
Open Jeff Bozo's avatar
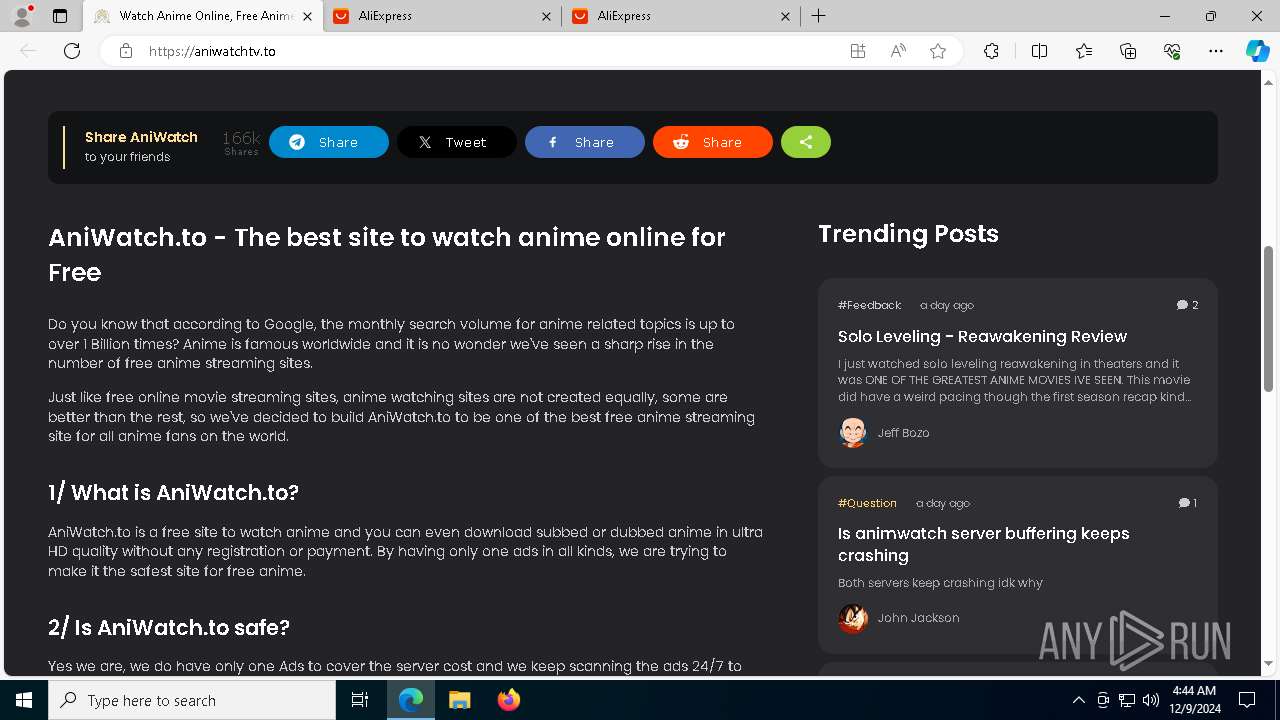(853, 433)
